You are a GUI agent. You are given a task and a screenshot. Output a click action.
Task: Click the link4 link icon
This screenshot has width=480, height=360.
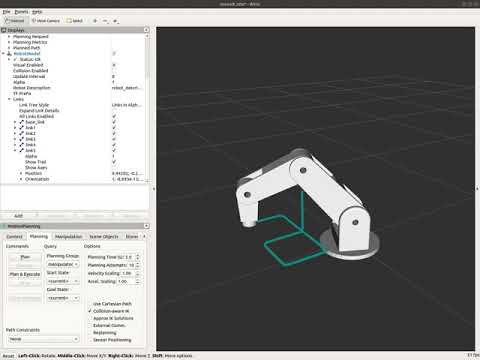pos(21,145)
